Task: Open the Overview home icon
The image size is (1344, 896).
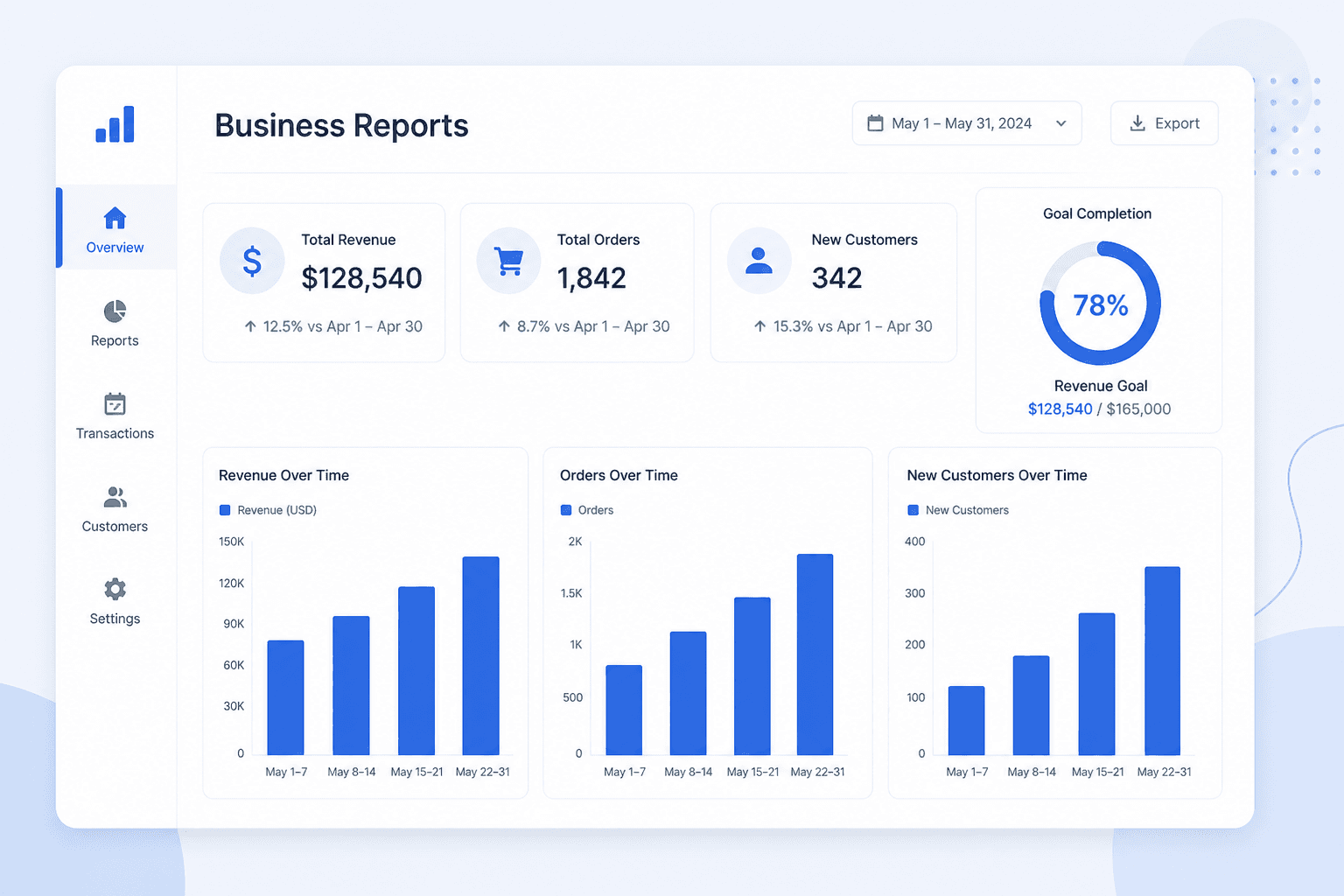Action: (x=115, y=217)
